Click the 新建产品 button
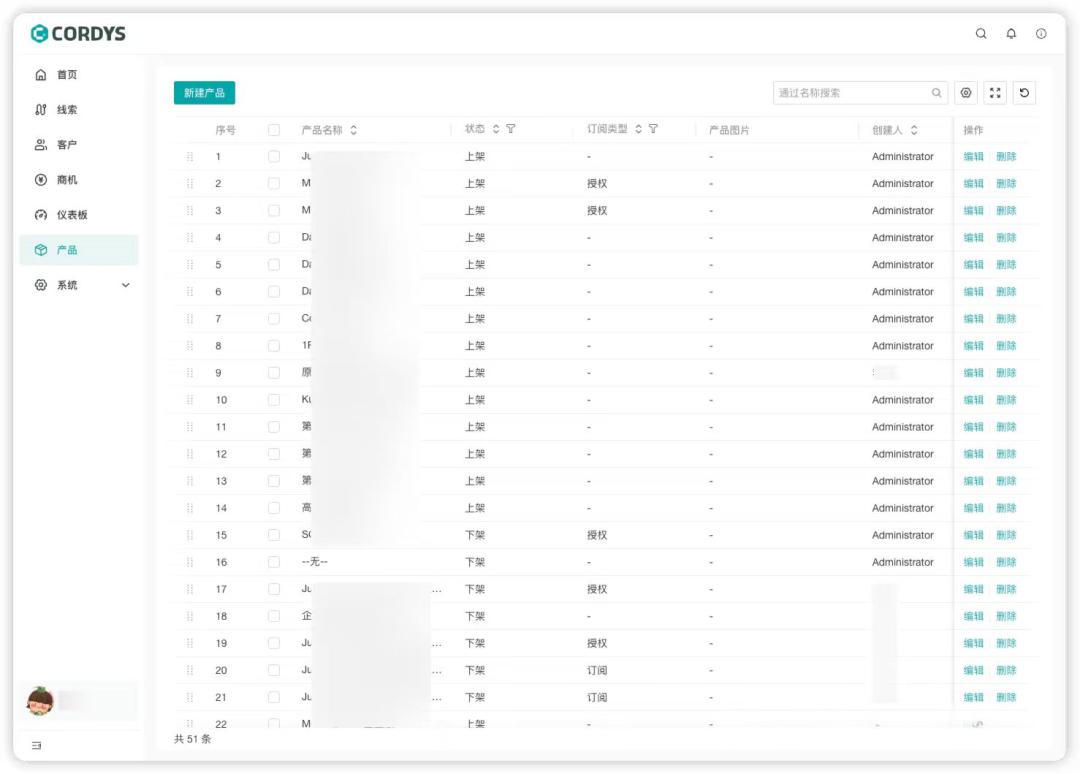 point(204,93)
